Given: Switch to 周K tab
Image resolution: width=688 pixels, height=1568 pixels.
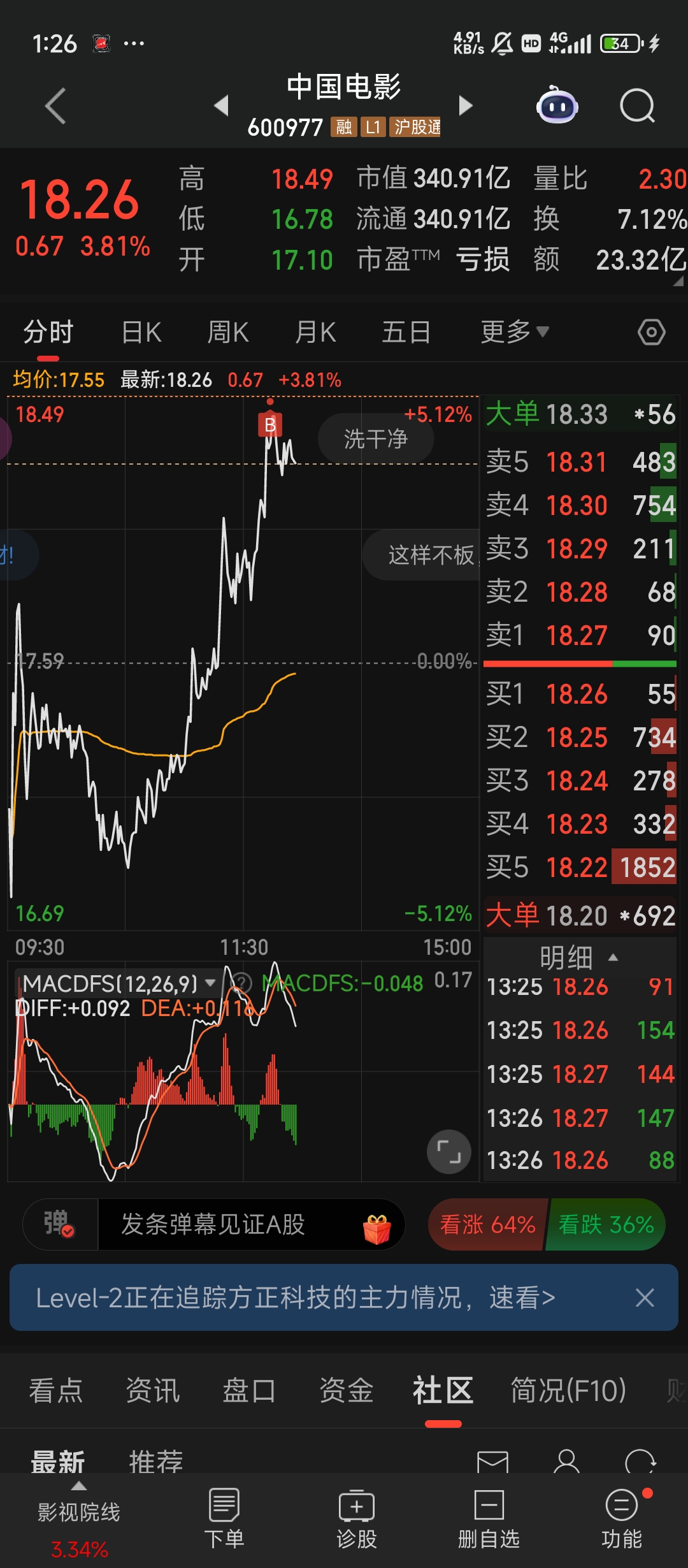Looking at the screenshot, I should (228, 332).
